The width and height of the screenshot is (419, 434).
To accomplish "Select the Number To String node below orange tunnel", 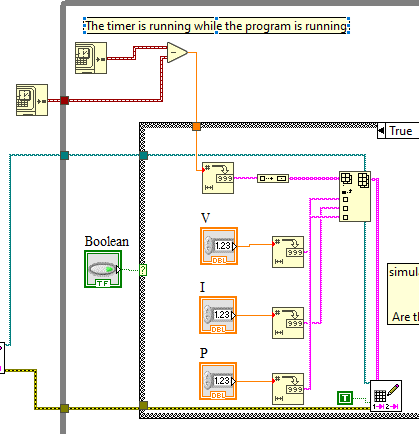I will pyautogui.click(x=218, y=178).
